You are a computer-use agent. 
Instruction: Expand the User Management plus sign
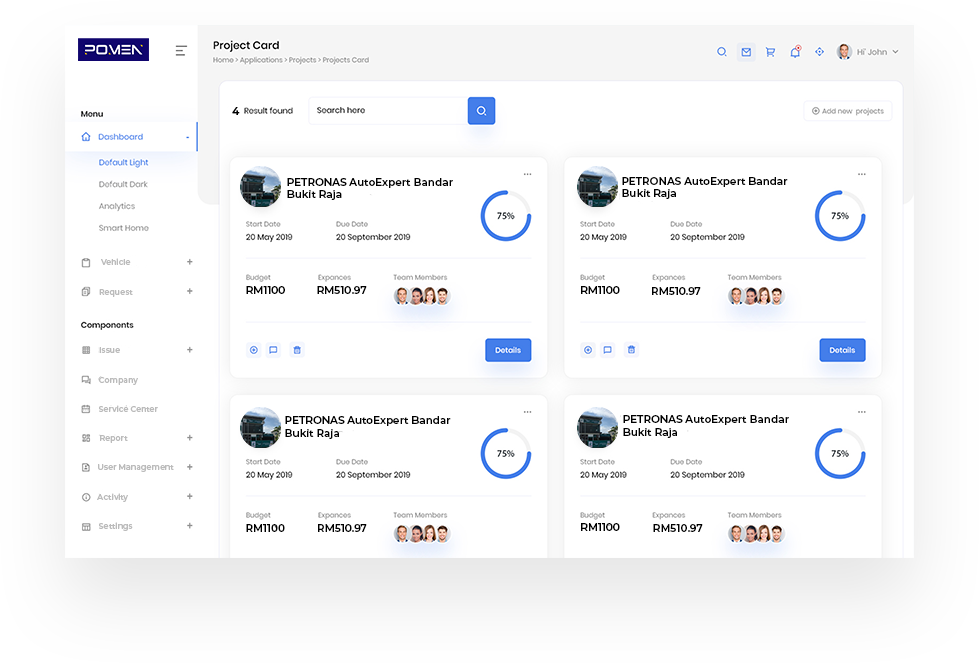[x=189, y=467]
